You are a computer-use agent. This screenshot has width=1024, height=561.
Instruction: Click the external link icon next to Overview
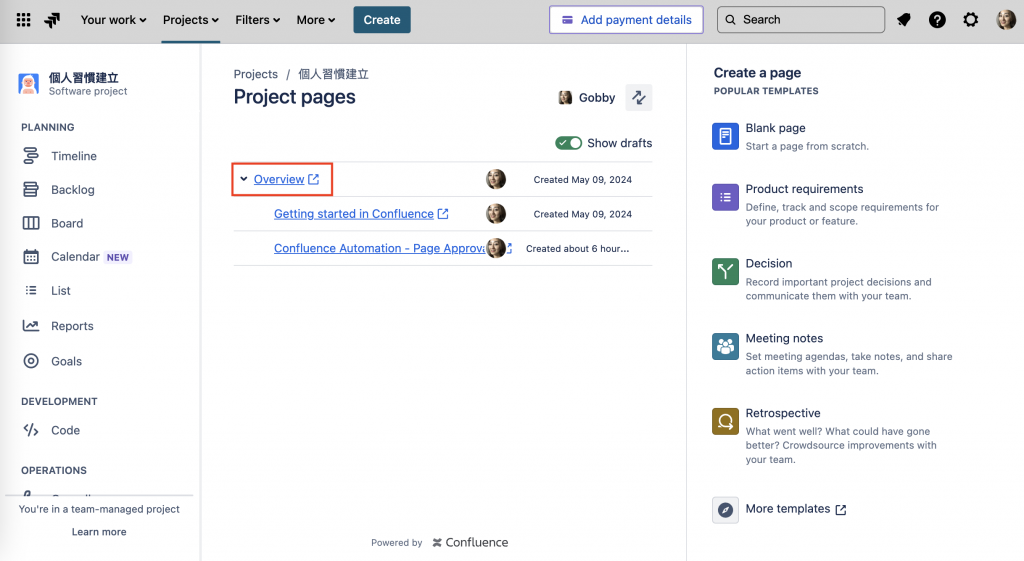coord(313,179)
